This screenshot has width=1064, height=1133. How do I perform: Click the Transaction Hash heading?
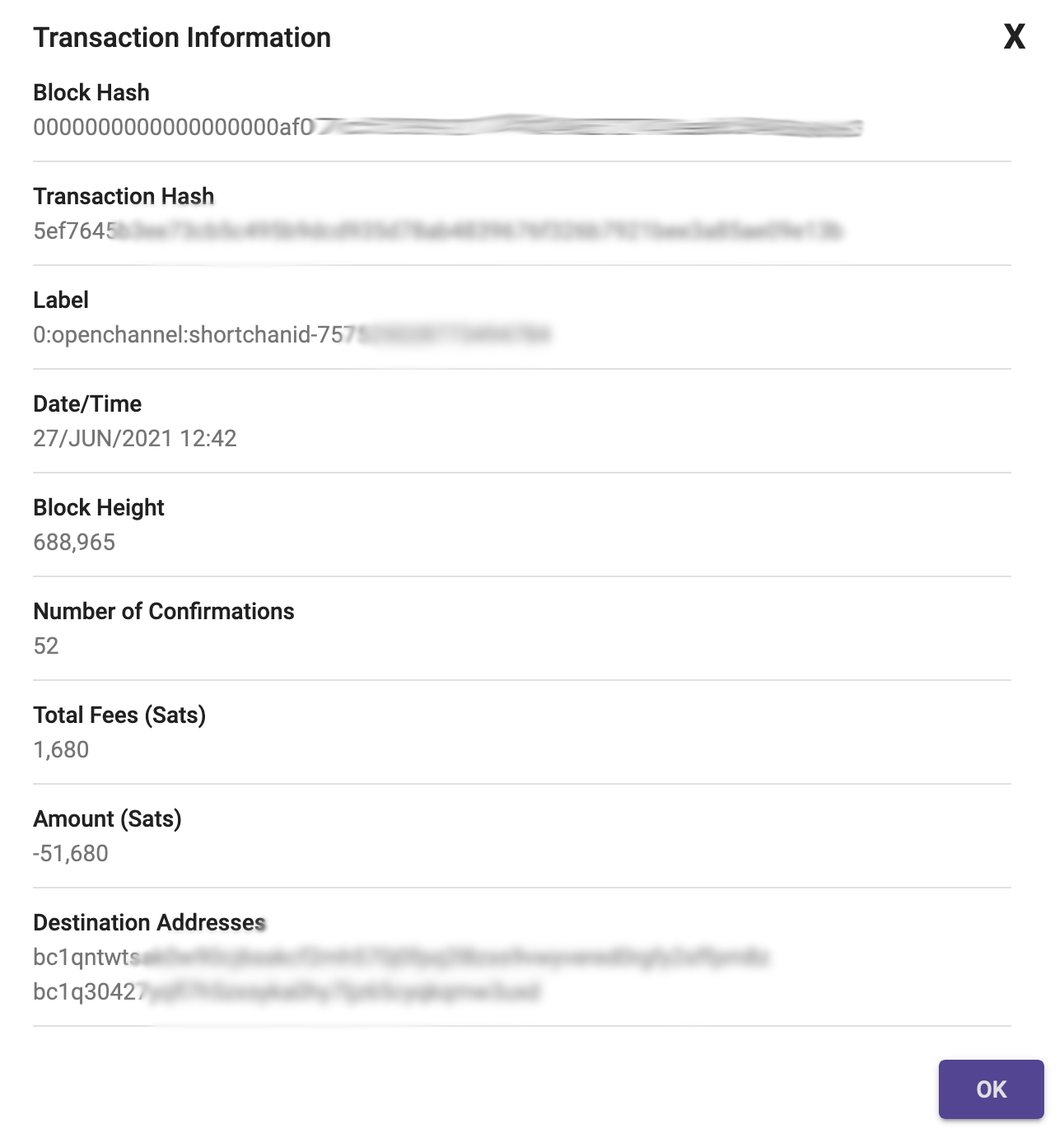click(124, 196)
